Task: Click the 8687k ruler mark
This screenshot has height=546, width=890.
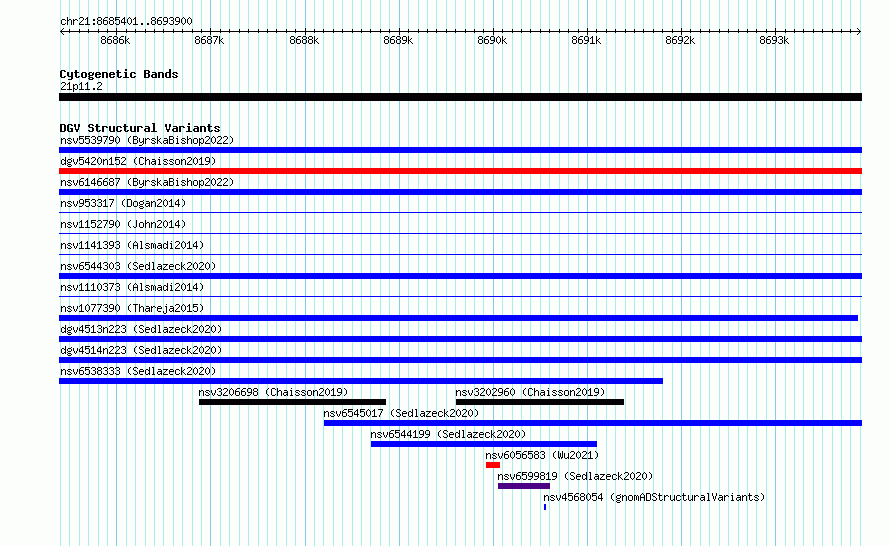Action: point(209,40)
